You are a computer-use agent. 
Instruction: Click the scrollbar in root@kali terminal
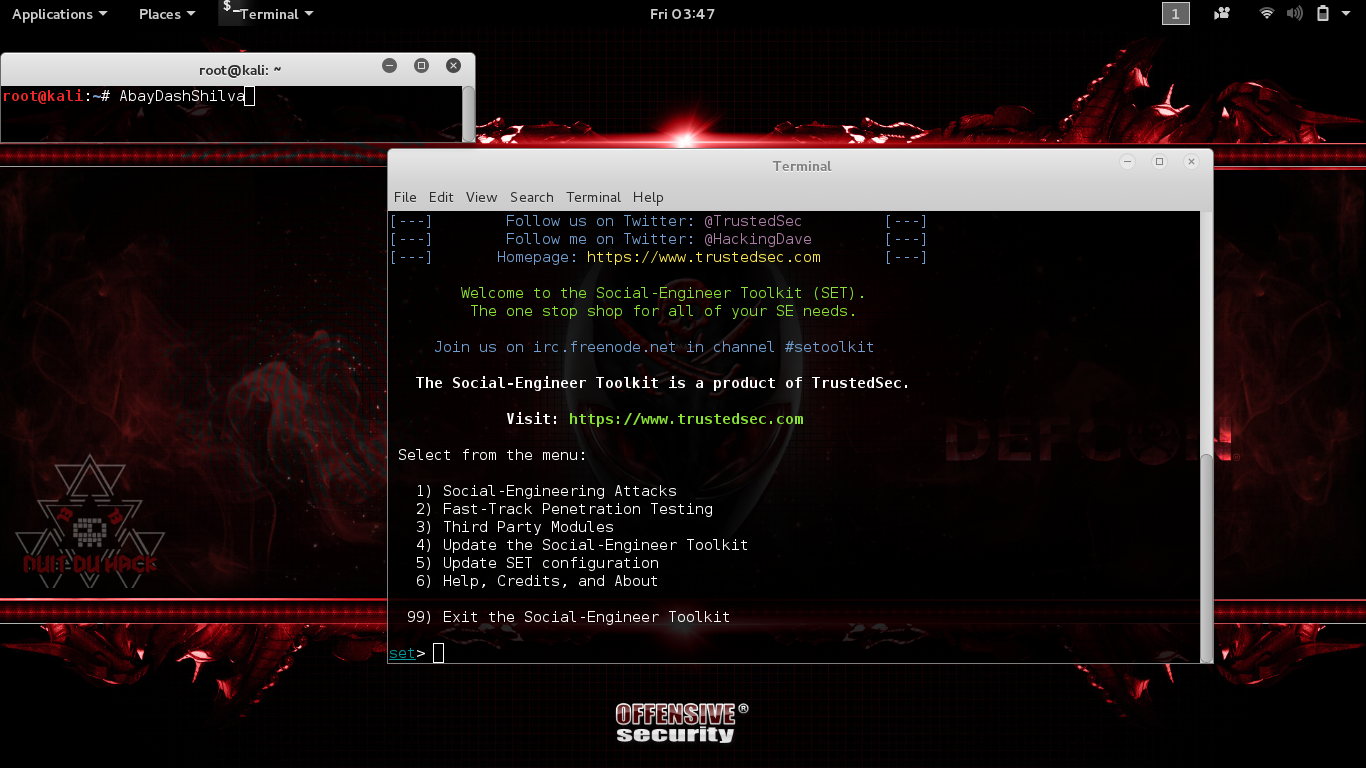click(468, 112)
